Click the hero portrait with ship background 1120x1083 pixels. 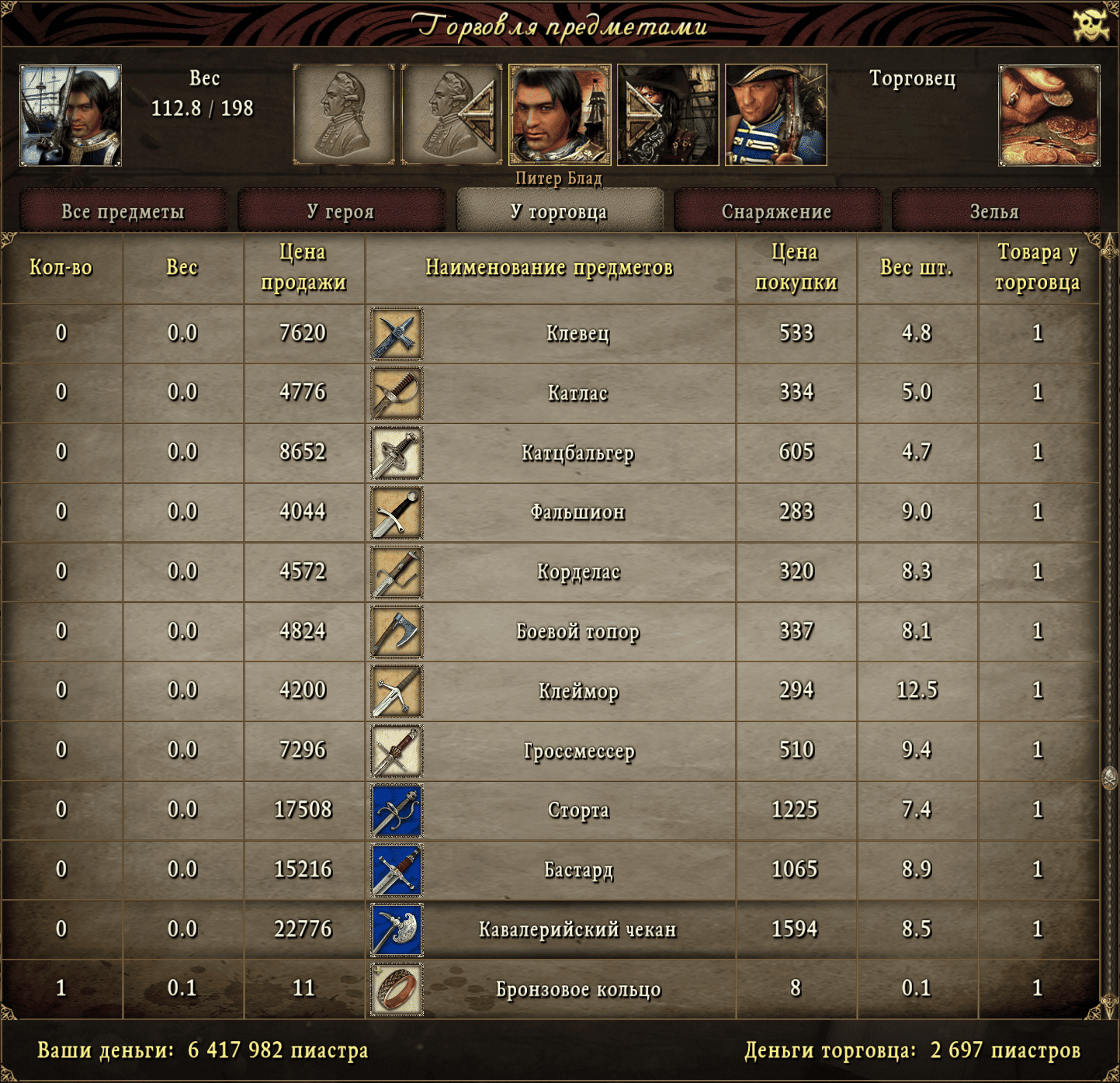click(71, 116)
